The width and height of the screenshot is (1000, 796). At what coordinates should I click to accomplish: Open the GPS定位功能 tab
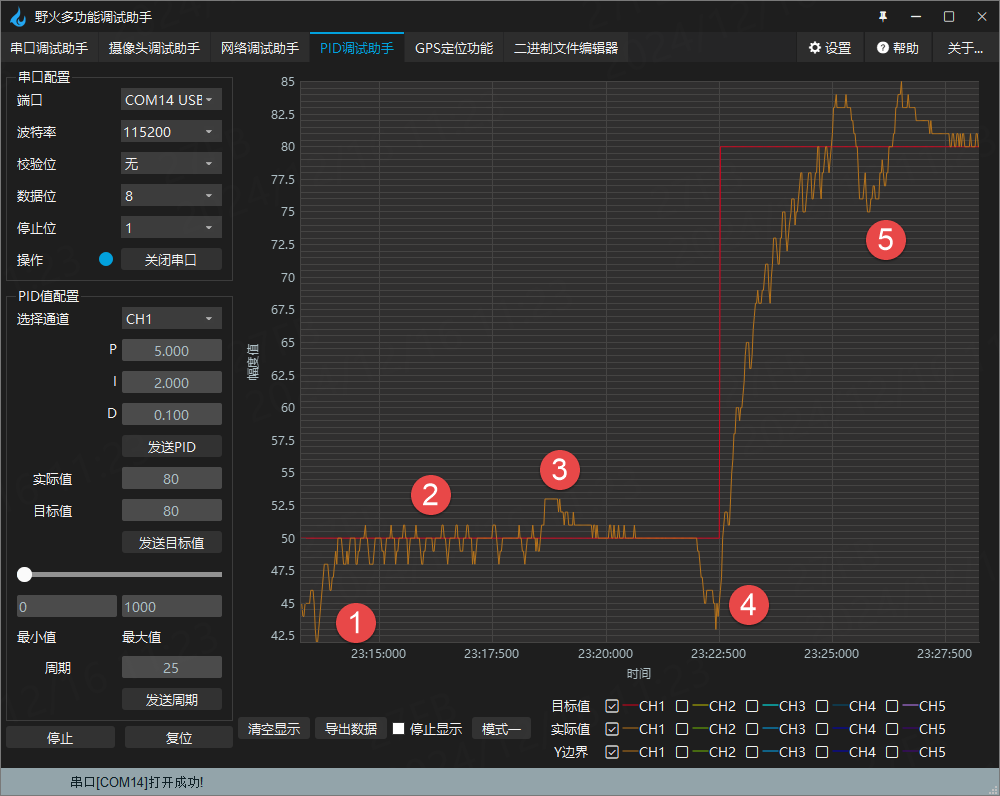pos(454,48)
